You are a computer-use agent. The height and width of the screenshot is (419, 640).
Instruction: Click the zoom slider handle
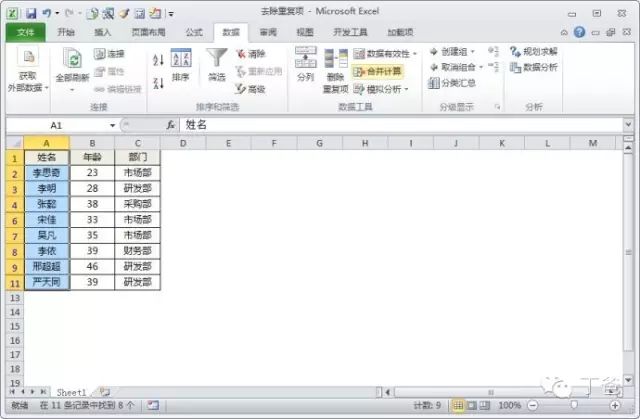tap(573, 405)
